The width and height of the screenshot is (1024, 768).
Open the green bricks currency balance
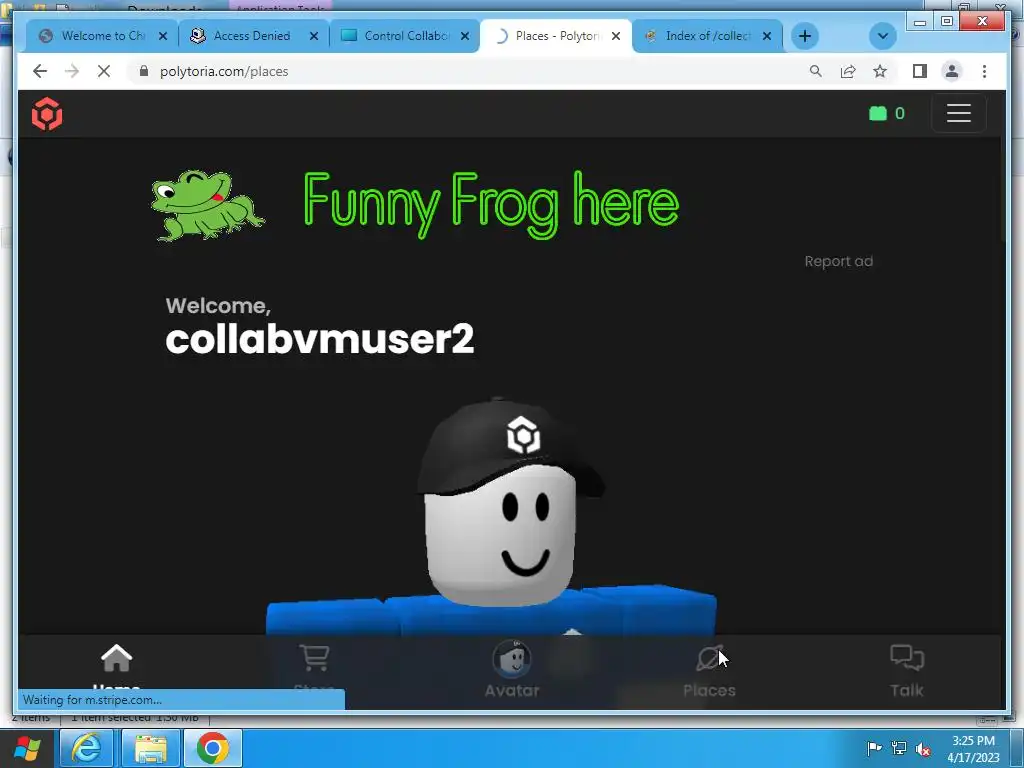tap(886, 114)
